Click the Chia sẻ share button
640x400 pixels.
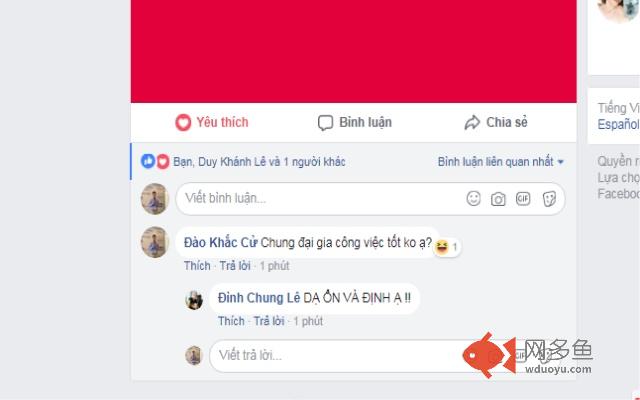pyautogui.click(x=496, y=122)
